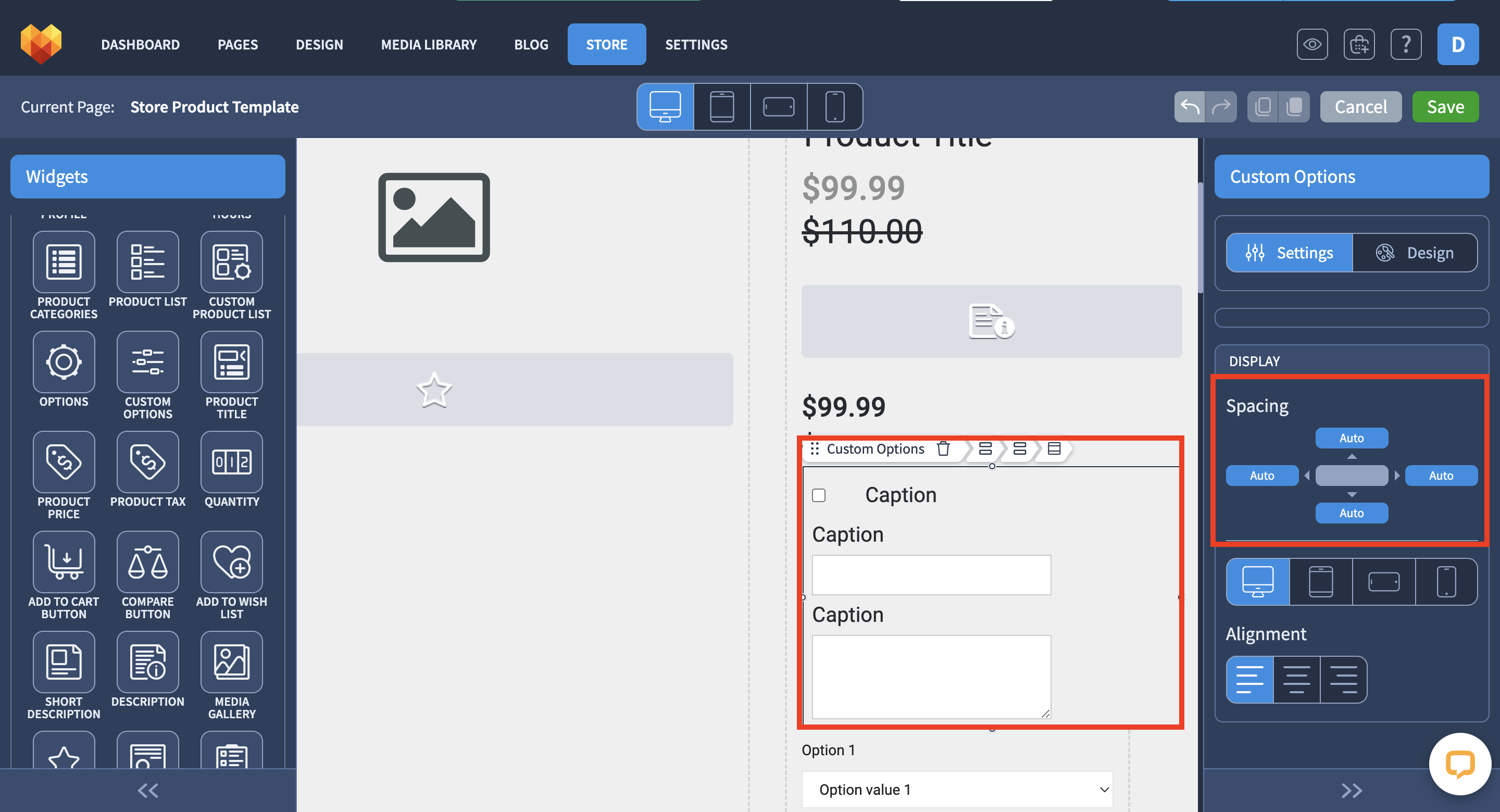Set bottom spacing Auto value

[1352, 513]
